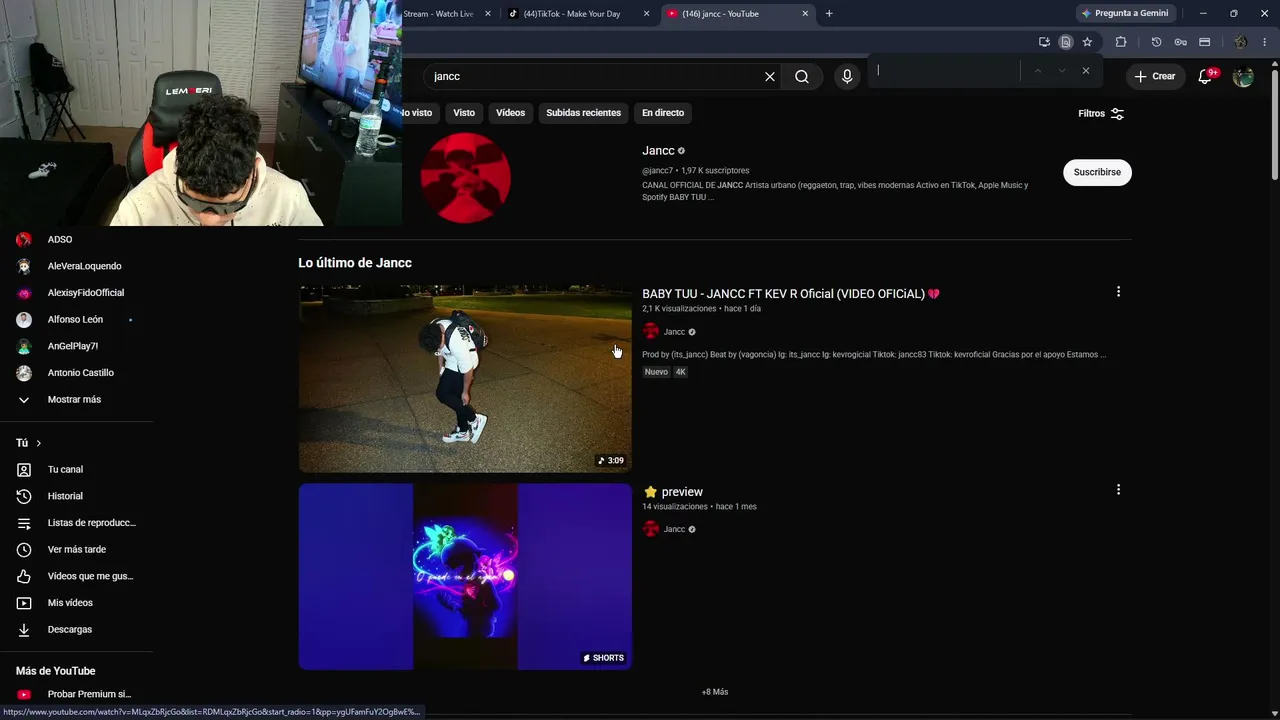
Task: Go to previous find result
Action: (x=1038, y=71)
